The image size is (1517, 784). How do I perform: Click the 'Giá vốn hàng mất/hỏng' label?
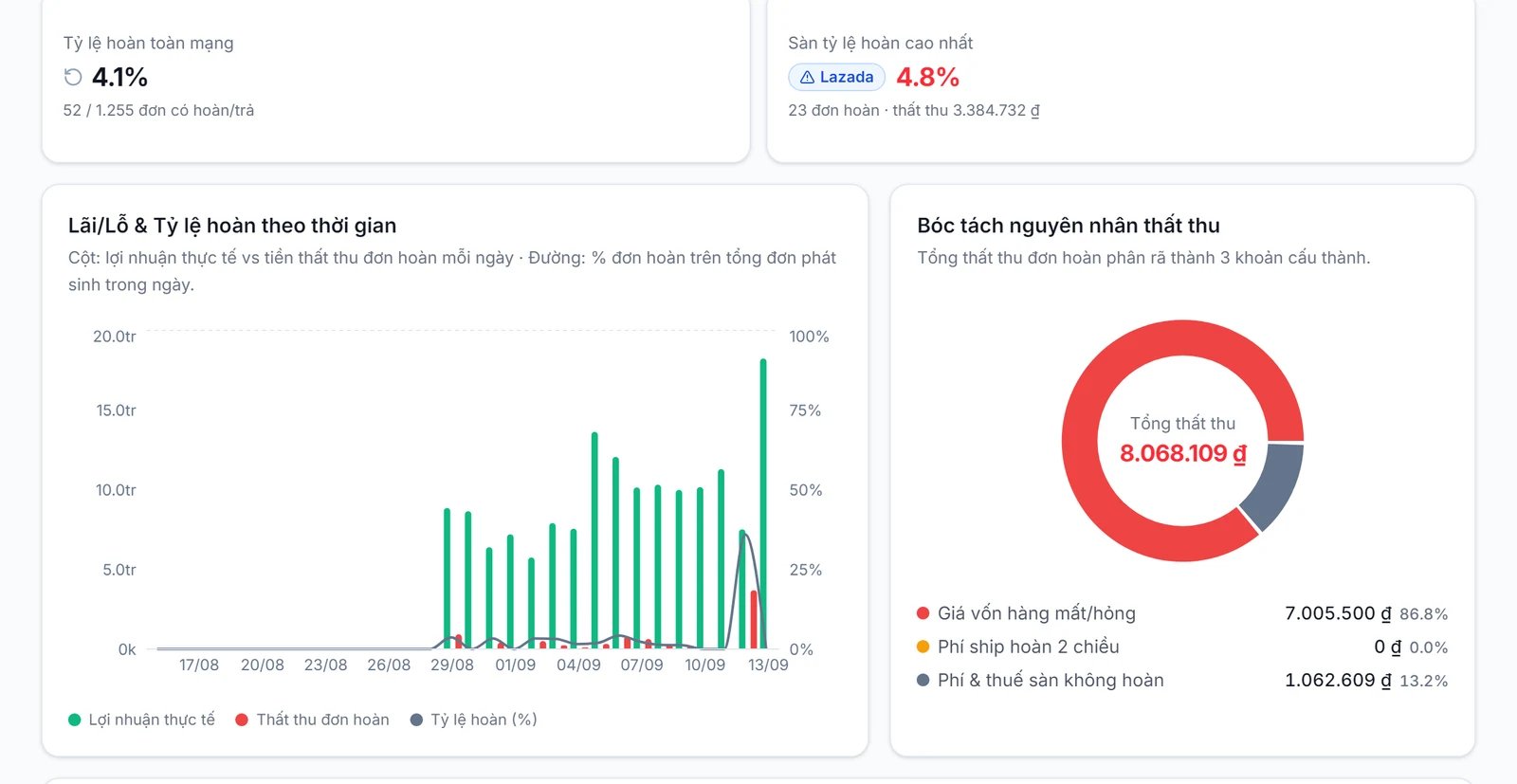pos(1036,613)
